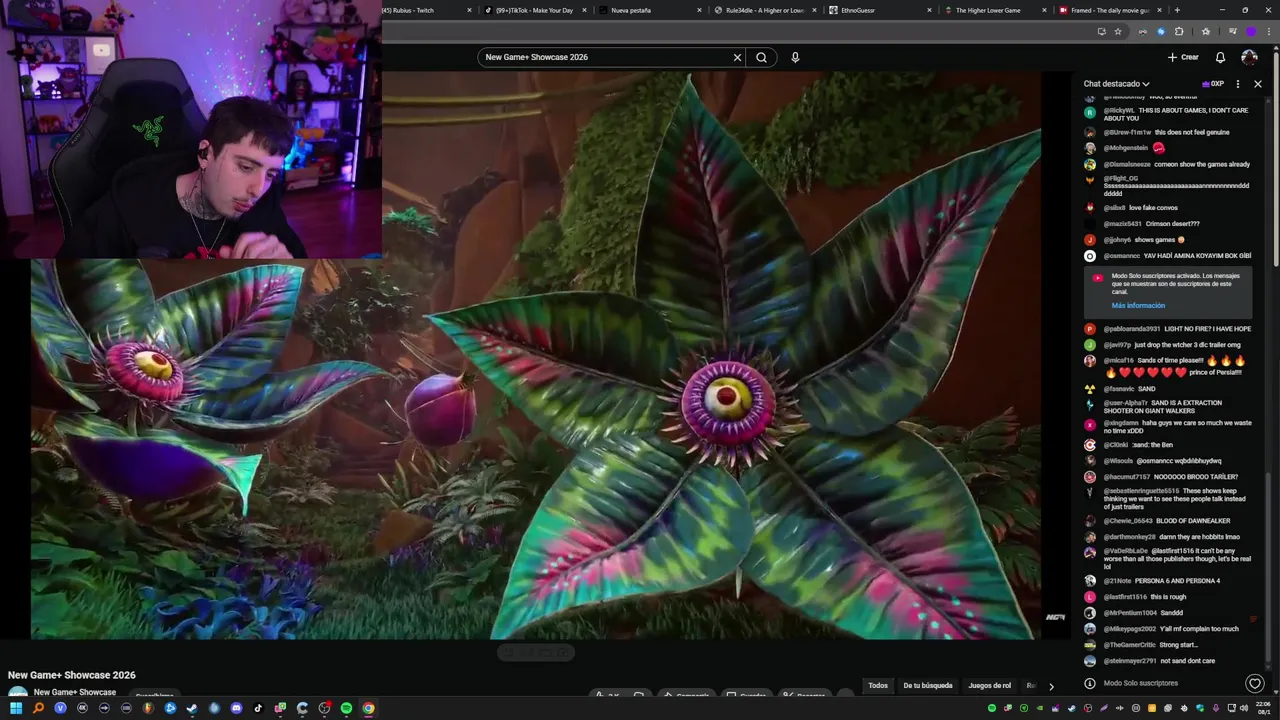Click @steinmayer2791 chat message
The height and width of the screenshot is (720, 1280).
point(1159,661)
